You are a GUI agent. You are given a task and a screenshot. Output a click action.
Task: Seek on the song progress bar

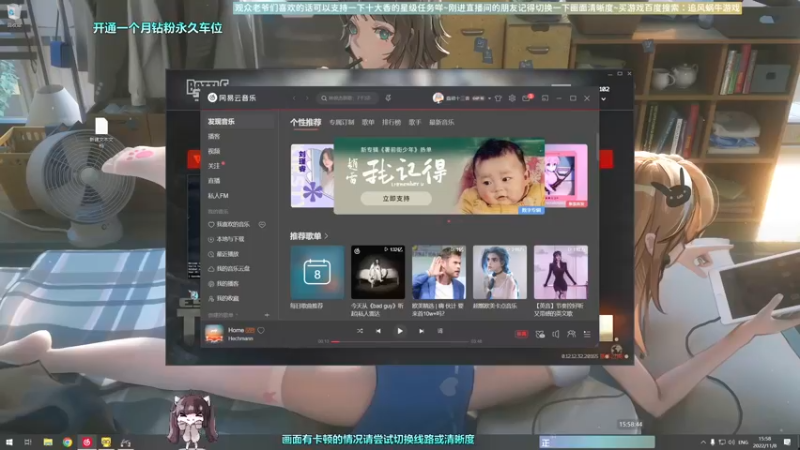tap(400, 341)
